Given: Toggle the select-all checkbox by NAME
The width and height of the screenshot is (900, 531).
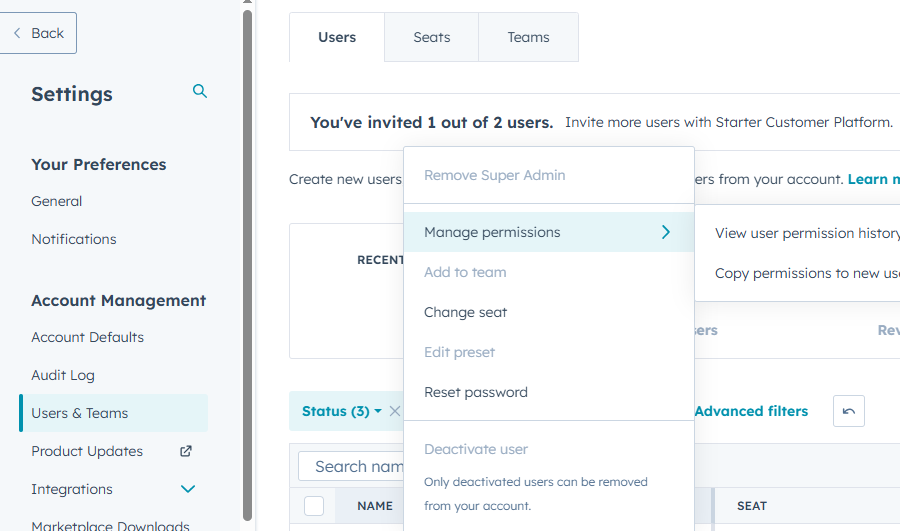Looking at the screenshot, I should click(x=314, y=506).
